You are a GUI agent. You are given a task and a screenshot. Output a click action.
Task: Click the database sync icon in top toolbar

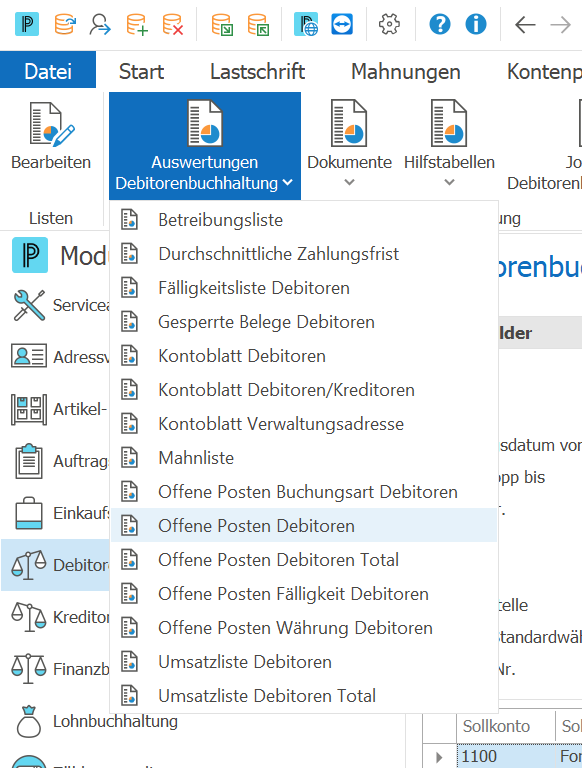[x=65, y=24]
